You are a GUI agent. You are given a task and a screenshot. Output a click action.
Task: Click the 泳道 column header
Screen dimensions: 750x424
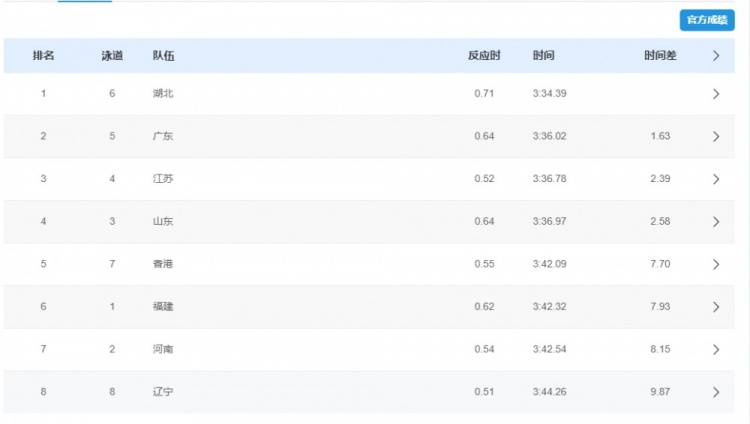[x=112, y=56]
